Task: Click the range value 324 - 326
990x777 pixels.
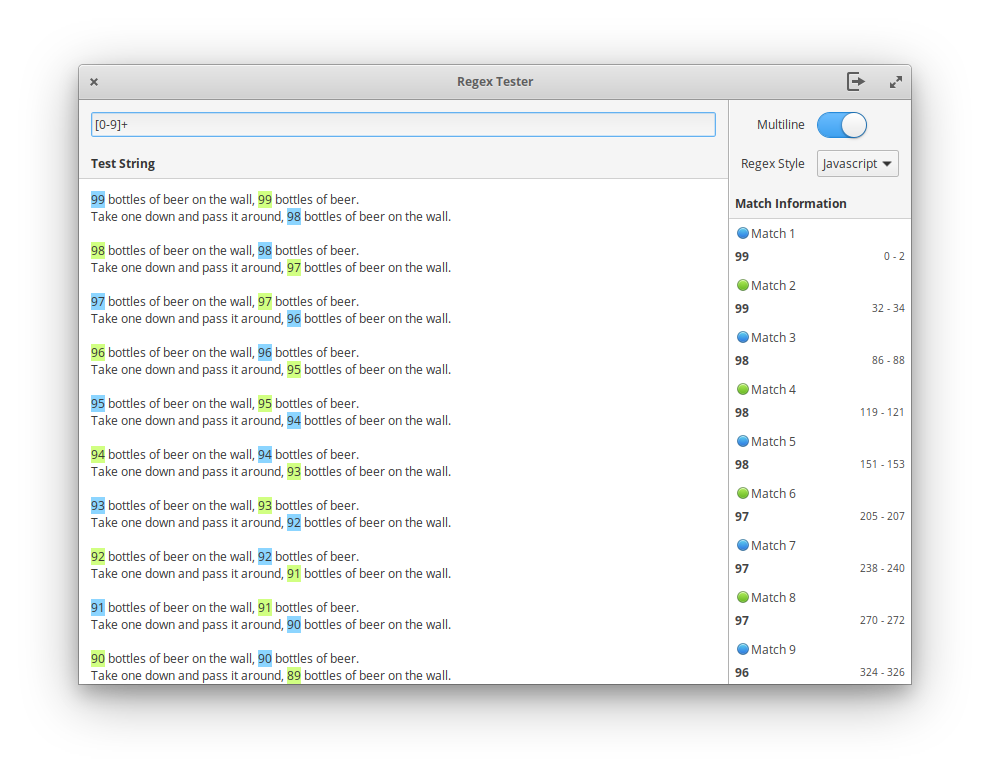Action: click(882, 672)
